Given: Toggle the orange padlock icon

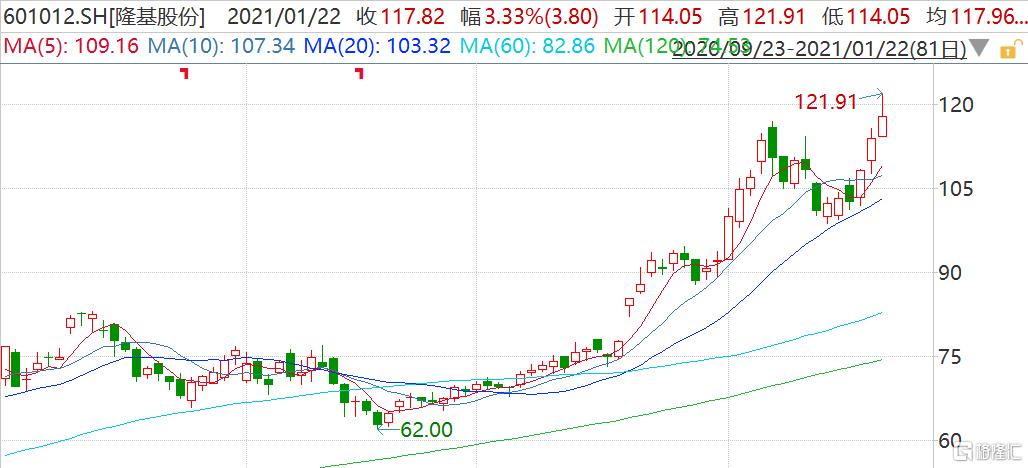Looking at the screenshot, I should point(1012,48).
